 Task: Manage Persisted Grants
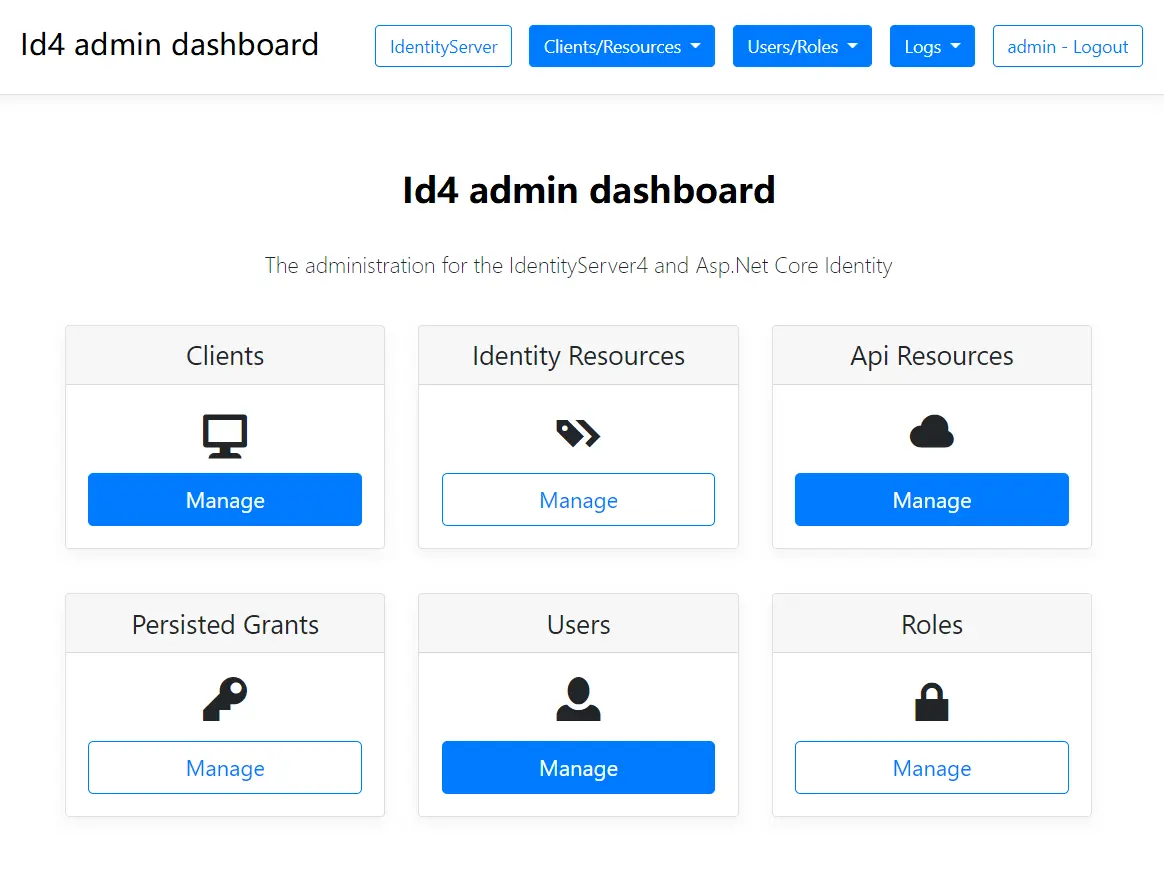click(x=225, y=768)
